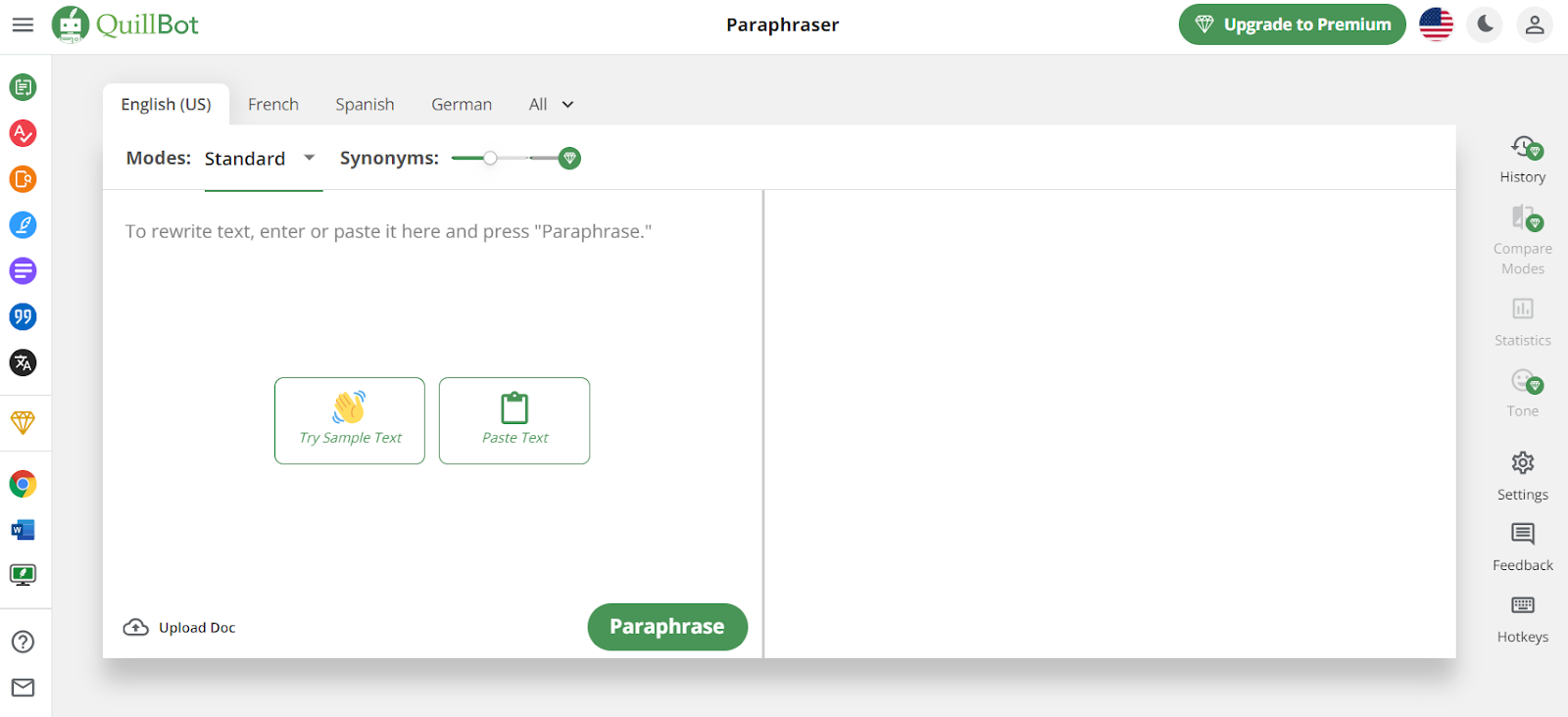Open Grammar Checker icon in sidebar

pos(23,133)
